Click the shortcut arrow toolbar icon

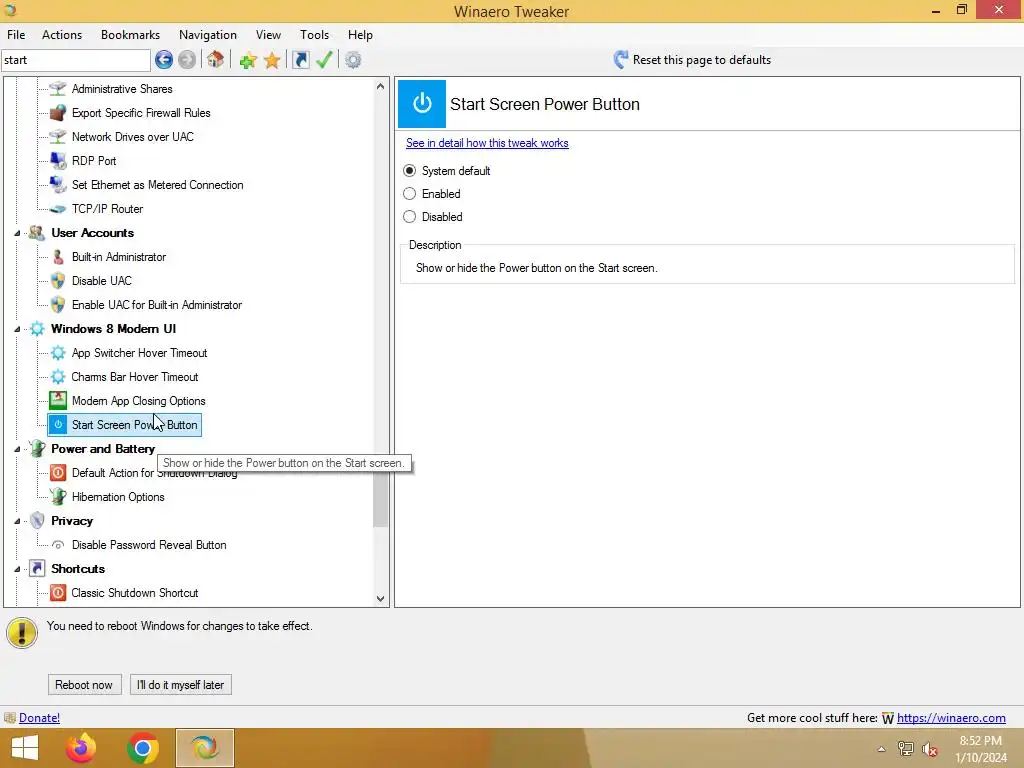(x=300, y=60)
